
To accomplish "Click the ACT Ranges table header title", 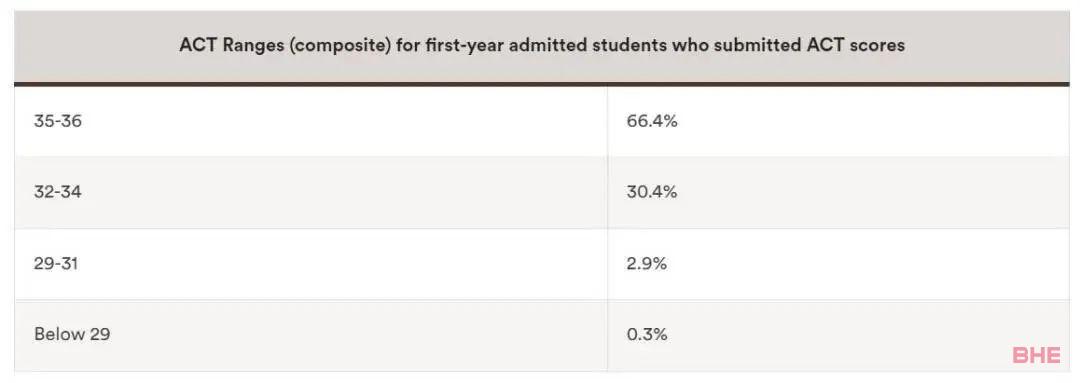I will (x=541, y=45).
